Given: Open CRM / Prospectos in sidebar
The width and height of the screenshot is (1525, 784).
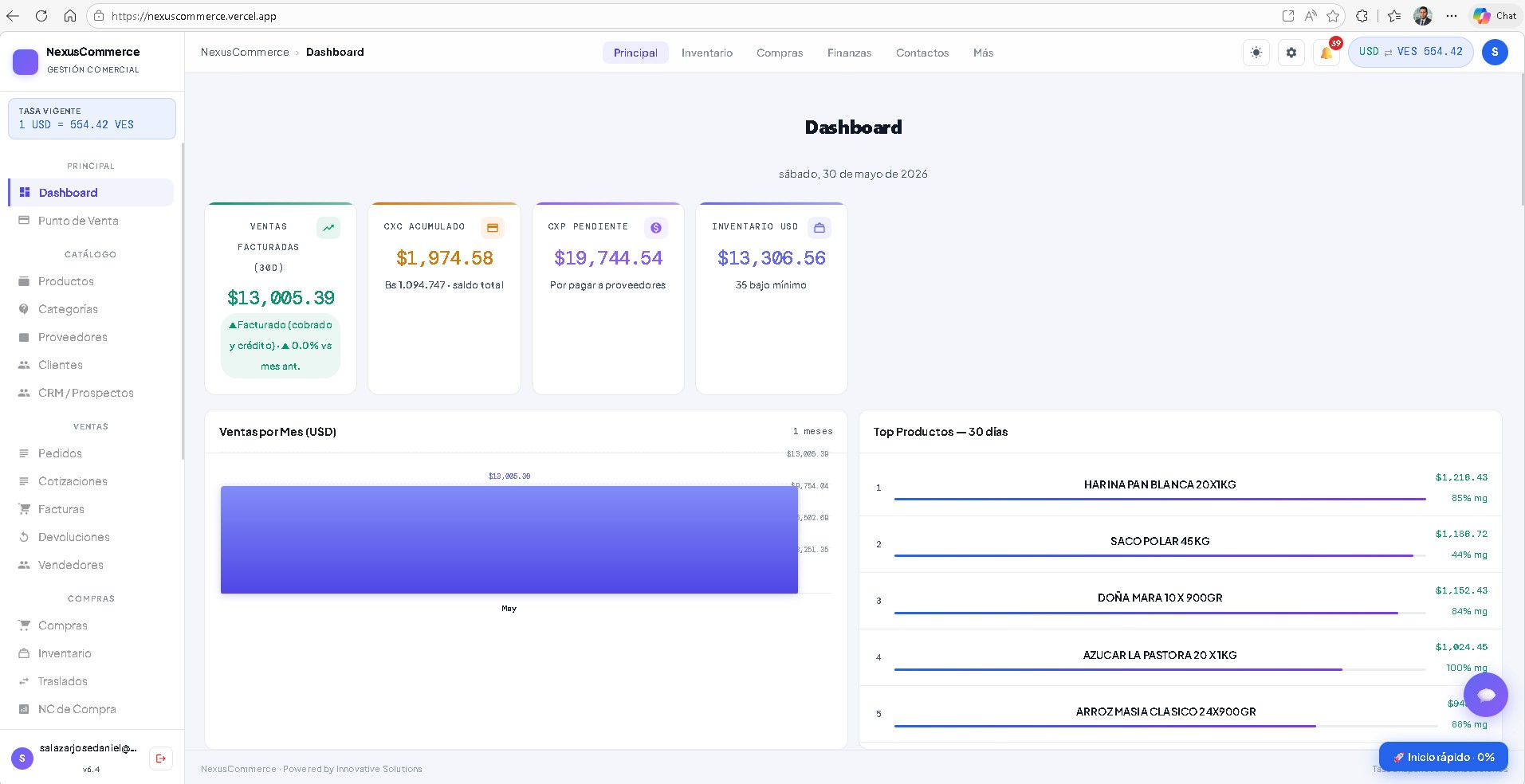Looking at the screenshot, I should pyautogui.click(x=91, y=393).
